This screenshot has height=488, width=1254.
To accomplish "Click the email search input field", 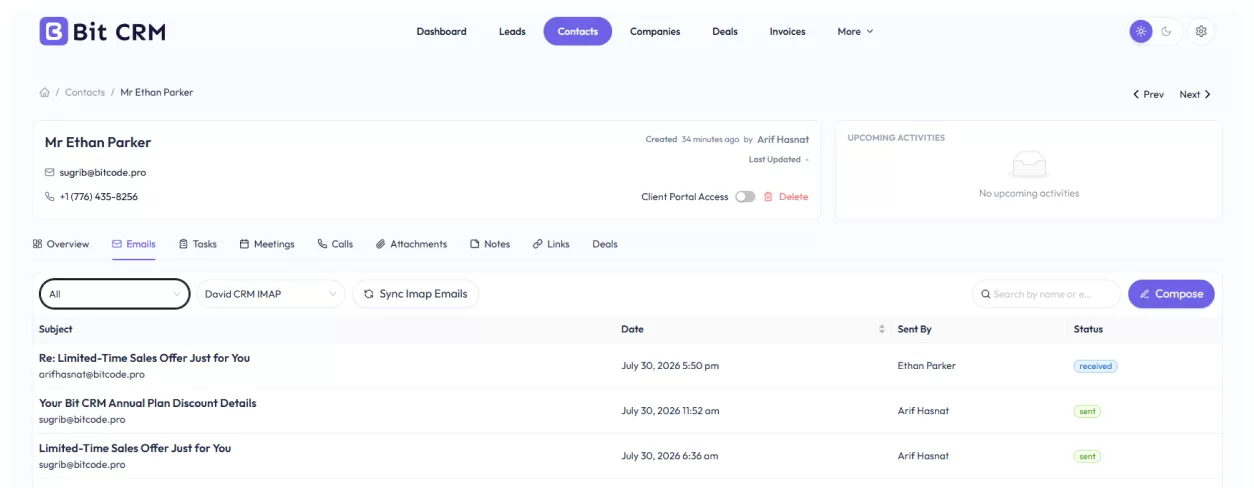I will click(1046, 294).
